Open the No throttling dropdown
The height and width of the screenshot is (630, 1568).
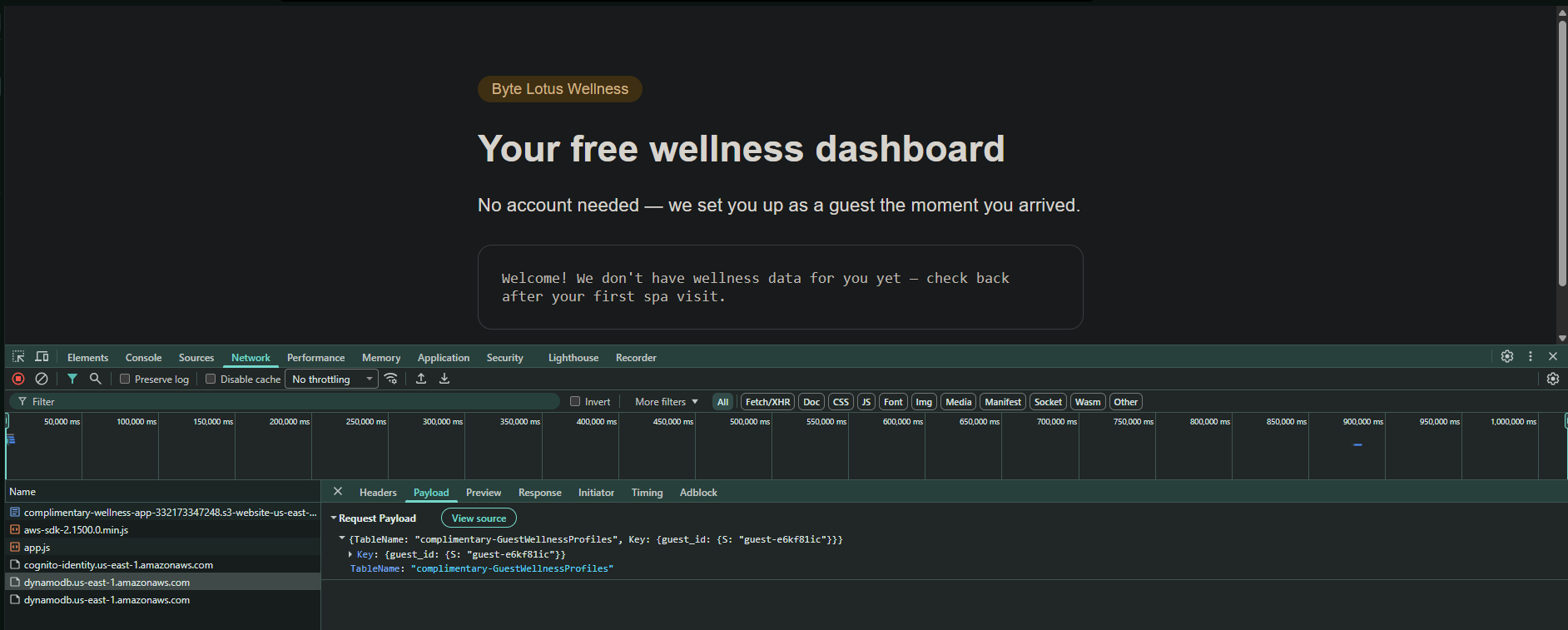[332, 379]
